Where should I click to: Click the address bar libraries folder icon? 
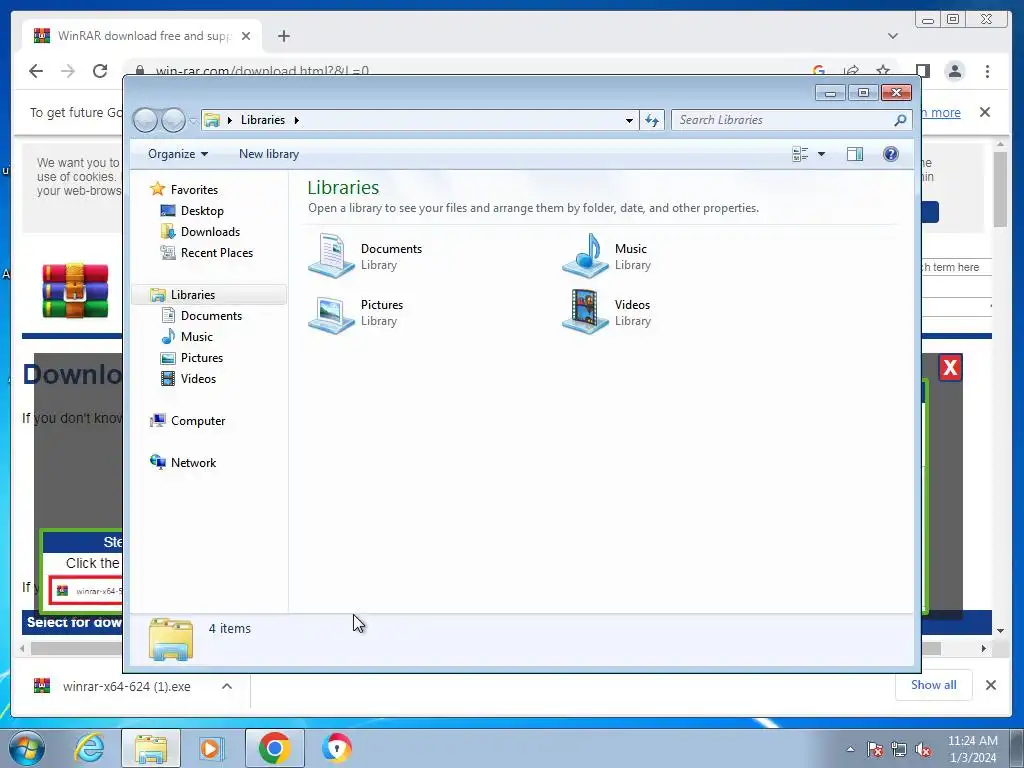(x=212, y=120)
